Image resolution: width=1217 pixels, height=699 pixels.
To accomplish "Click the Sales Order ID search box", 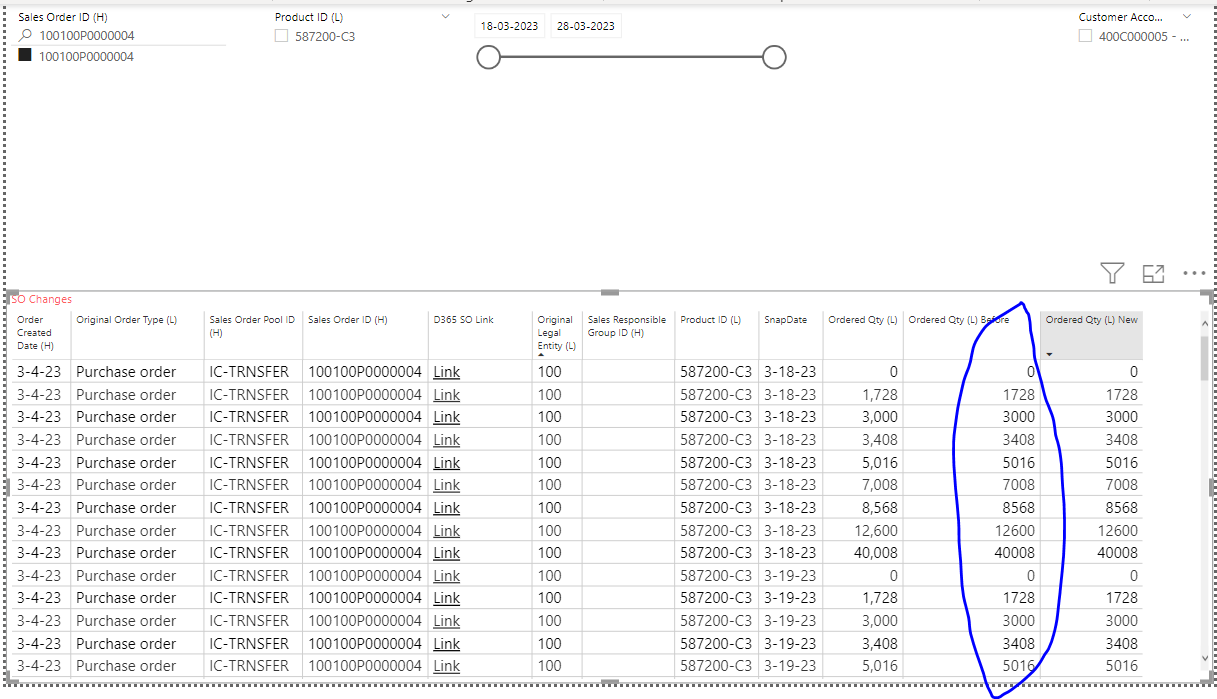I will pos(122,35).
